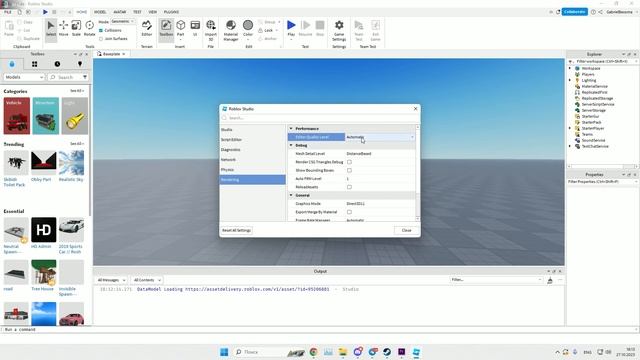Select Script Editor settings category
Image resolution: width=640 pixels, height=360 pixels.
(252, 140)
